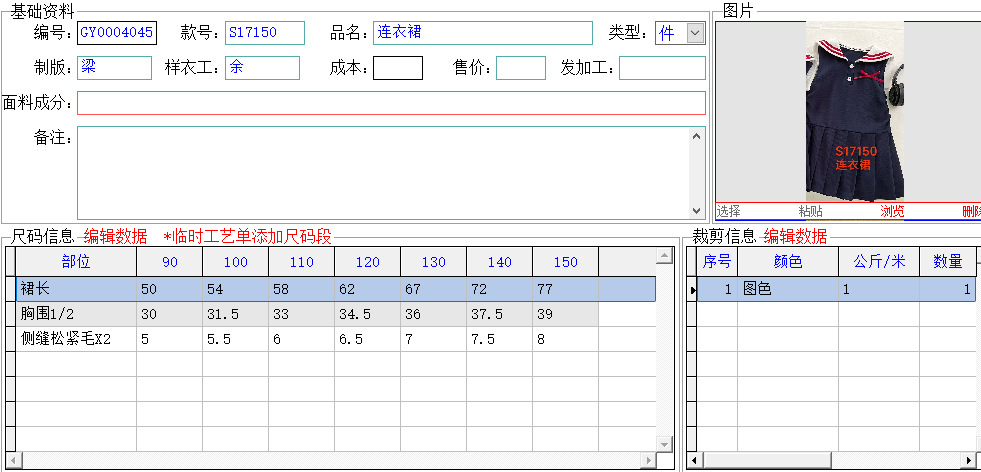Screen dimensions: 981x472
Task: Select the size 110 column header
Action: click(302, 262)
